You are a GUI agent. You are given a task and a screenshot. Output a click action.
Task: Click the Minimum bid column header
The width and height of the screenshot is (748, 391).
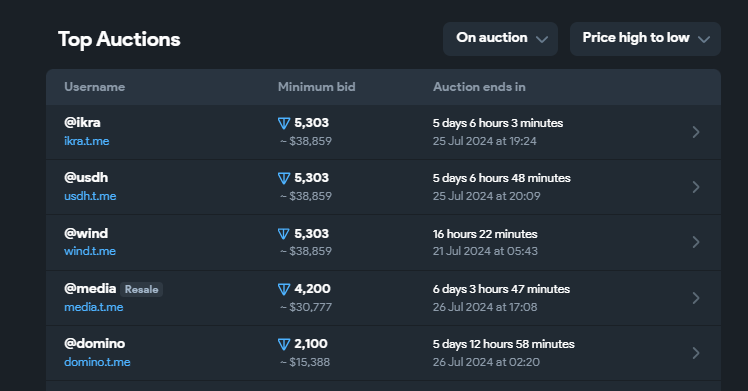(x=317, y=87)
